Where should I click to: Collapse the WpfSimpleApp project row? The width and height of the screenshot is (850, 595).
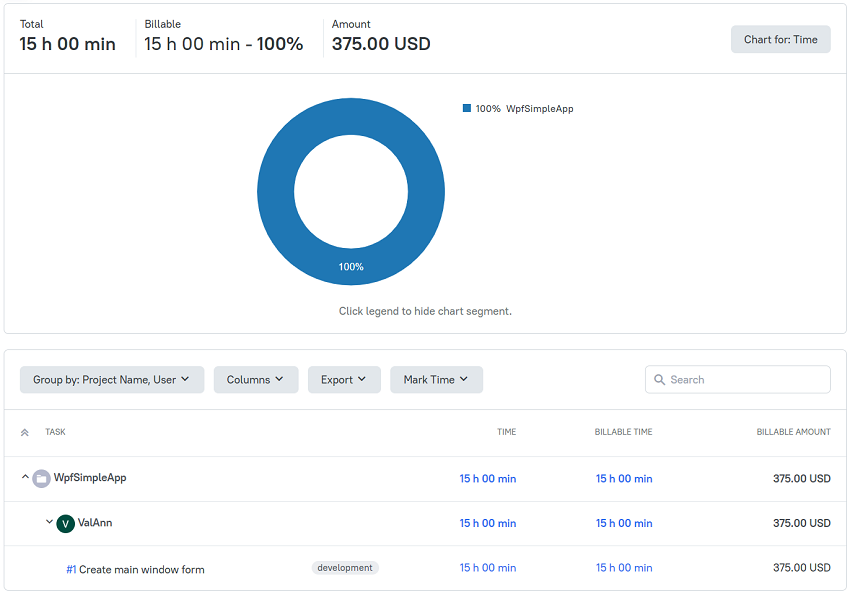click(25, 477)
